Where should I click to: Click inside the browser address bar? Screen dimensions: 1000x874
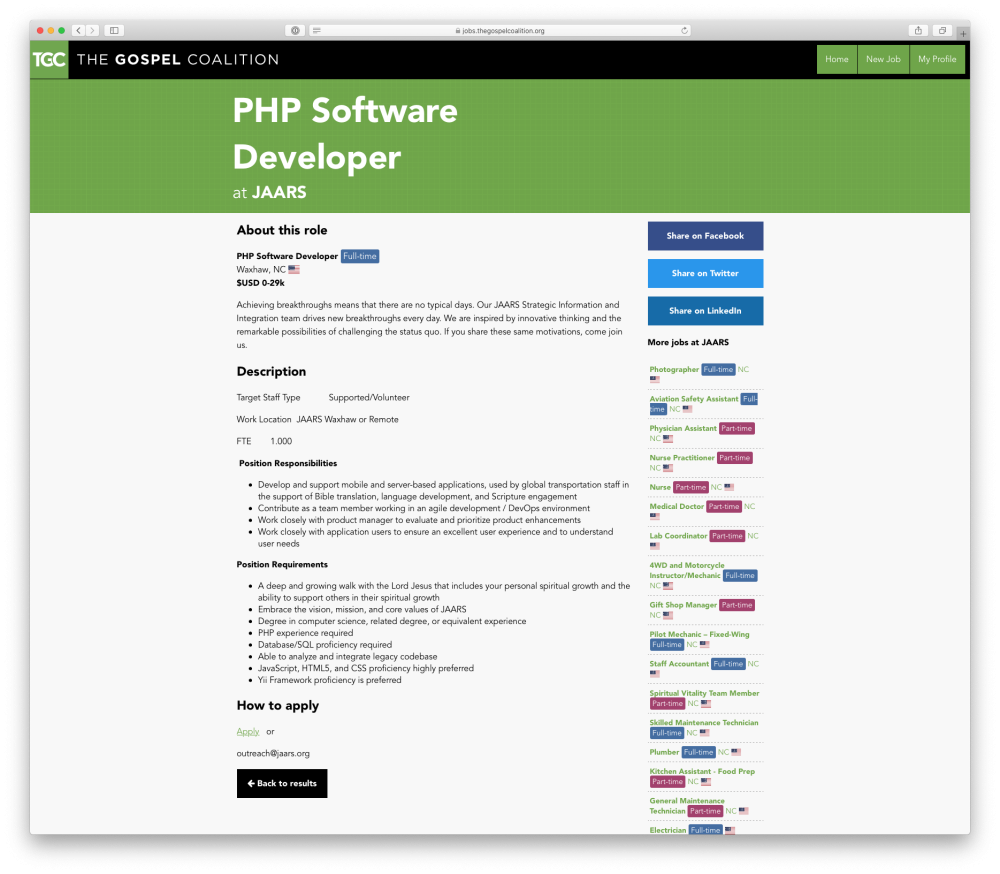pyautogui.click(x=500, y=30)
